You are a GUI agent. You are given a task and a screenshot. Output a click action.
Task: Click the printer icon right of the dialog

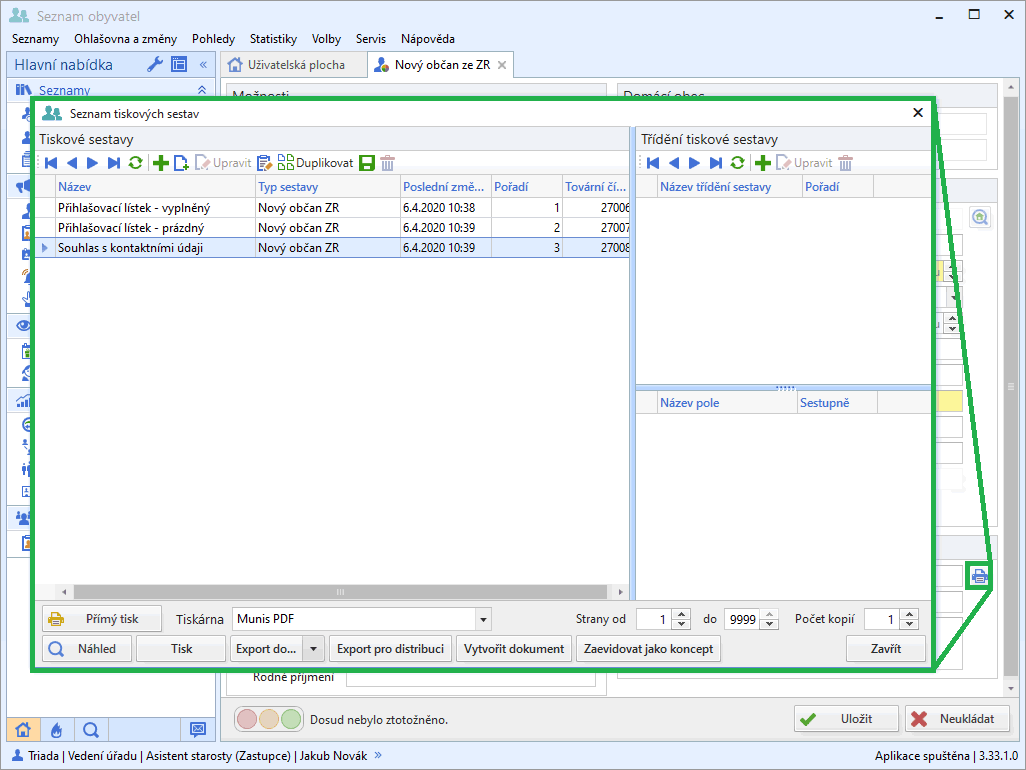[980, 576]
